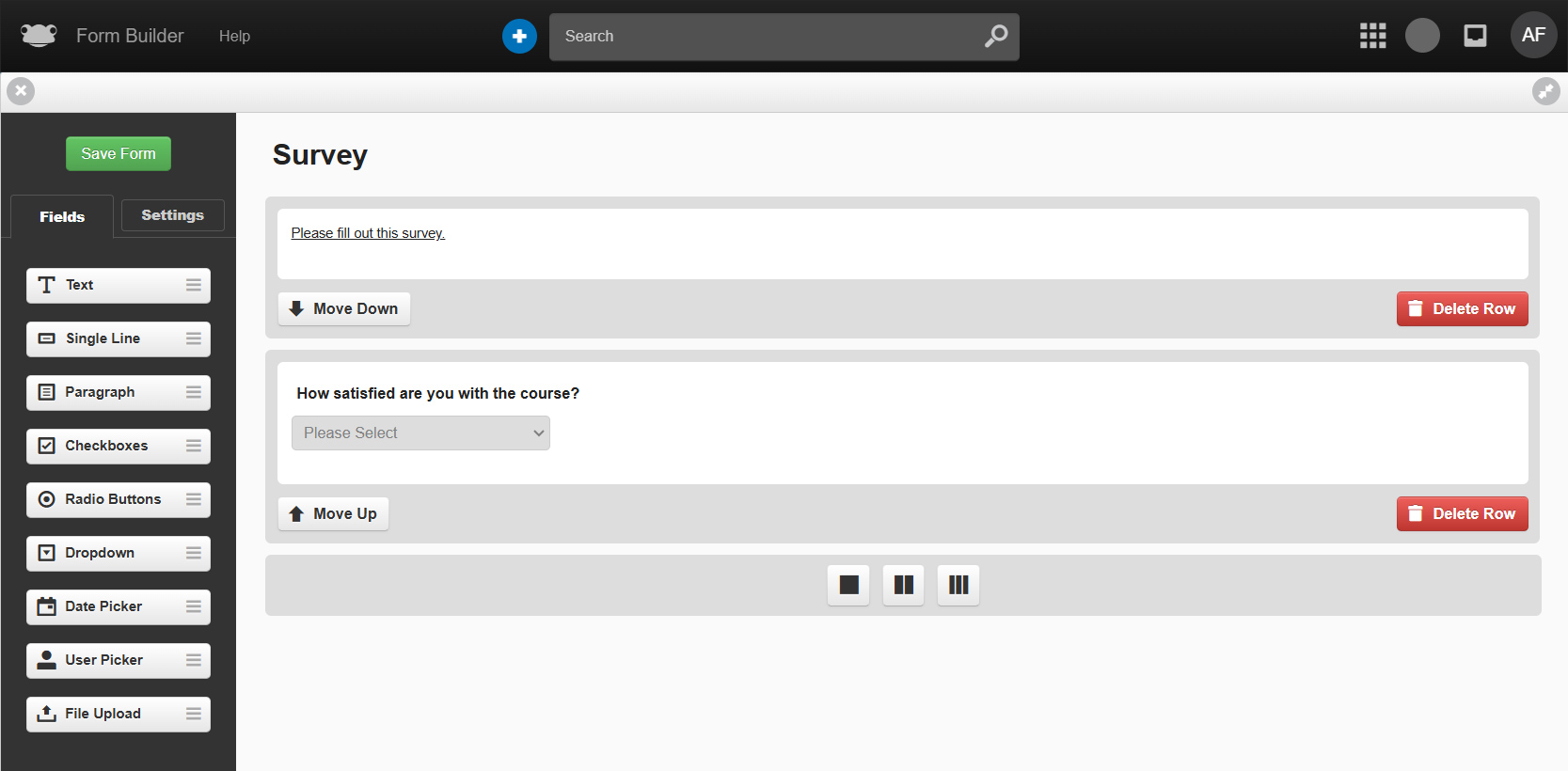Click the search magnifier icon
The width and height of the screenshot is (1568, 771).
995,36
